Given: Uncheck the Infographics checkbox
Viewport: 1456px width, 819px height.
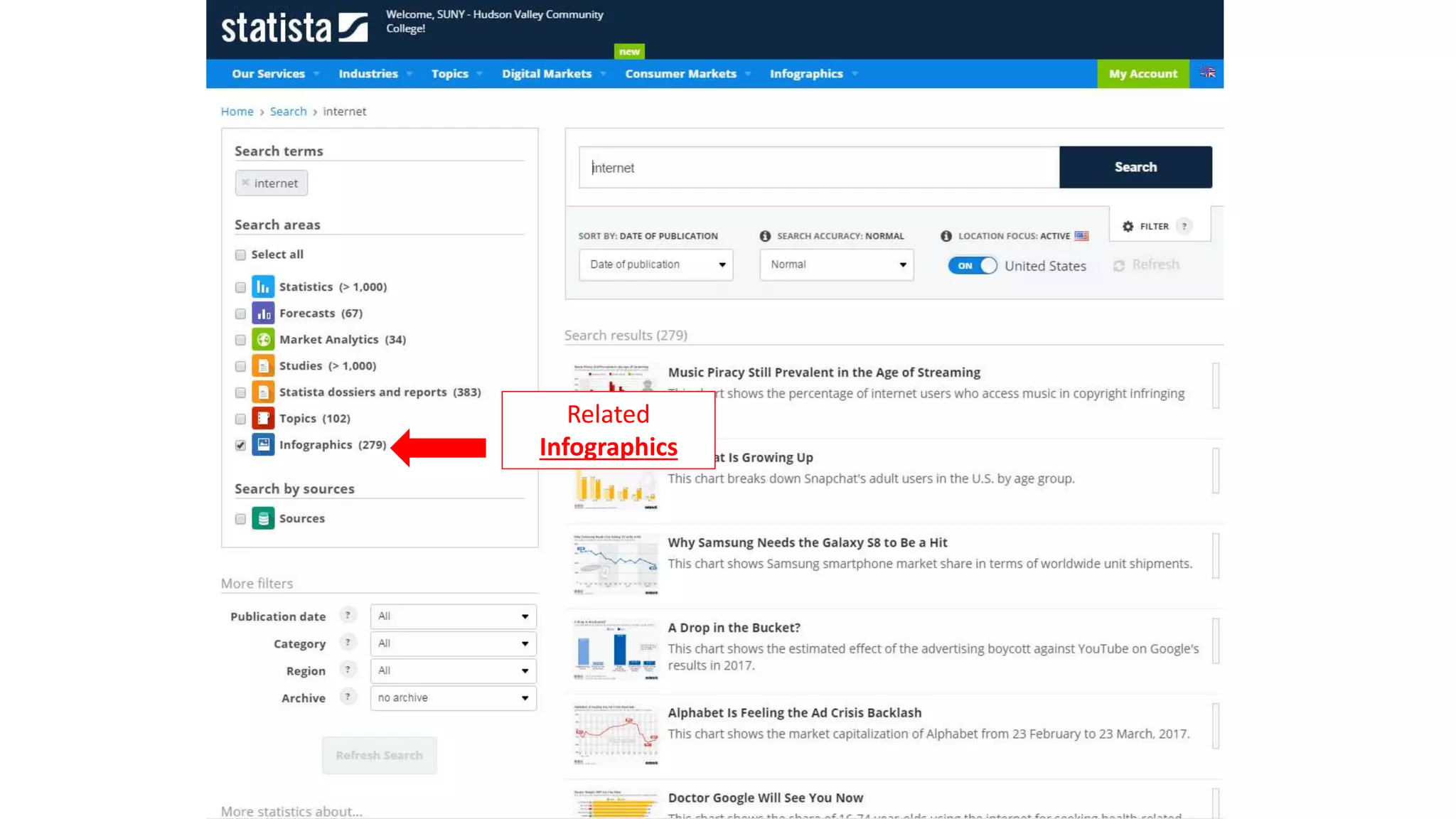Looking at the screenshot, I should coord(240,445).
